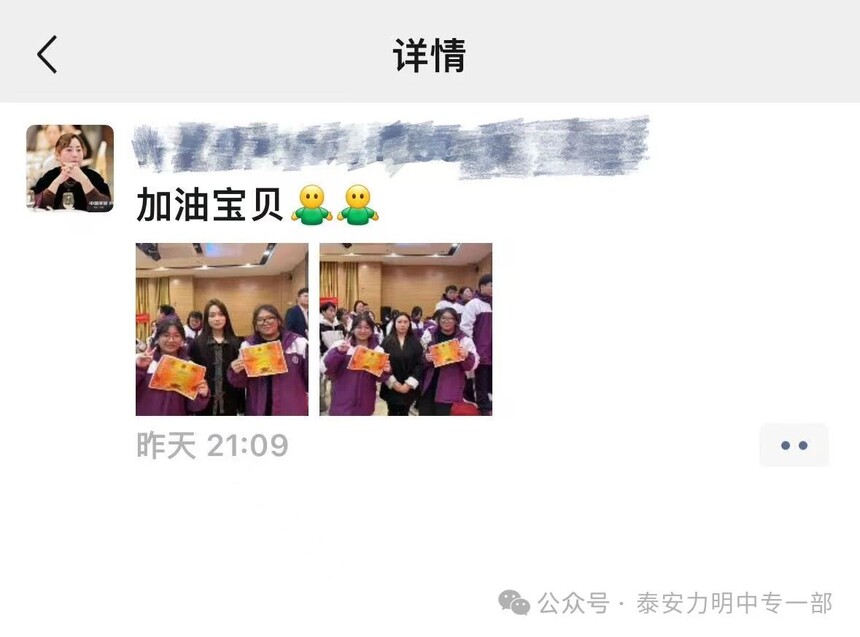Open the first group photo thumbnail
860x637 pixels.
tap(222, 329)
